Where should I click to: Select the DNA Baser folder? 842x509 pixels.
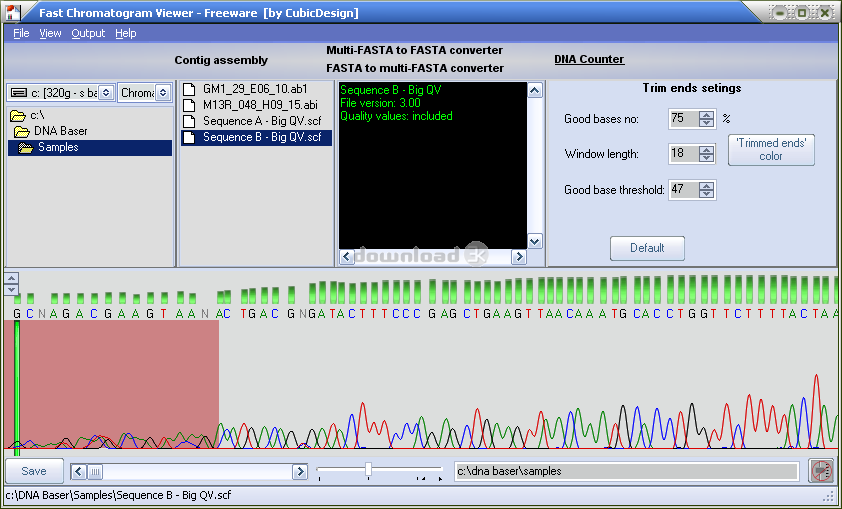click(60, 131)
